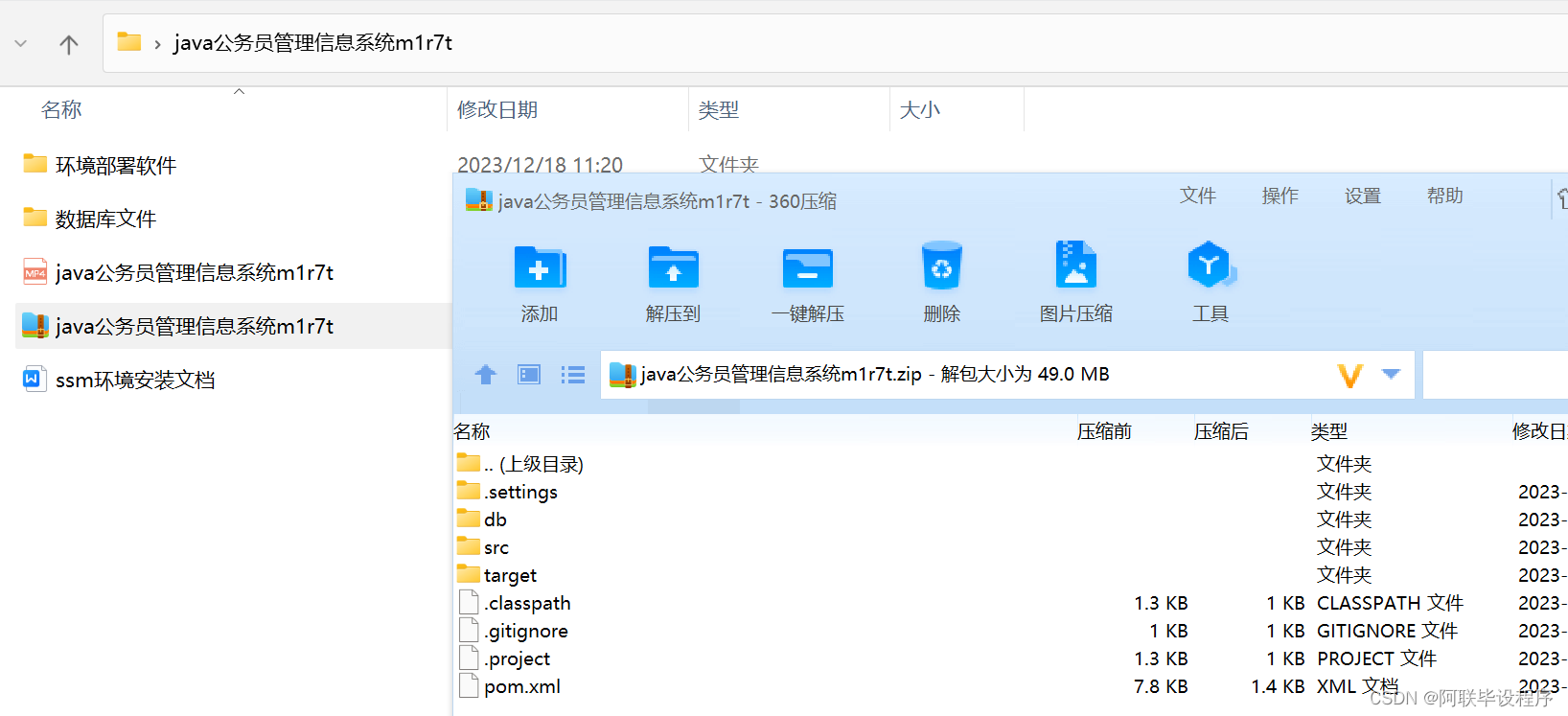Screen dimensions: 1568x716
Task: Click the zip icon in archive path field
Action: (x=622, y=375)
